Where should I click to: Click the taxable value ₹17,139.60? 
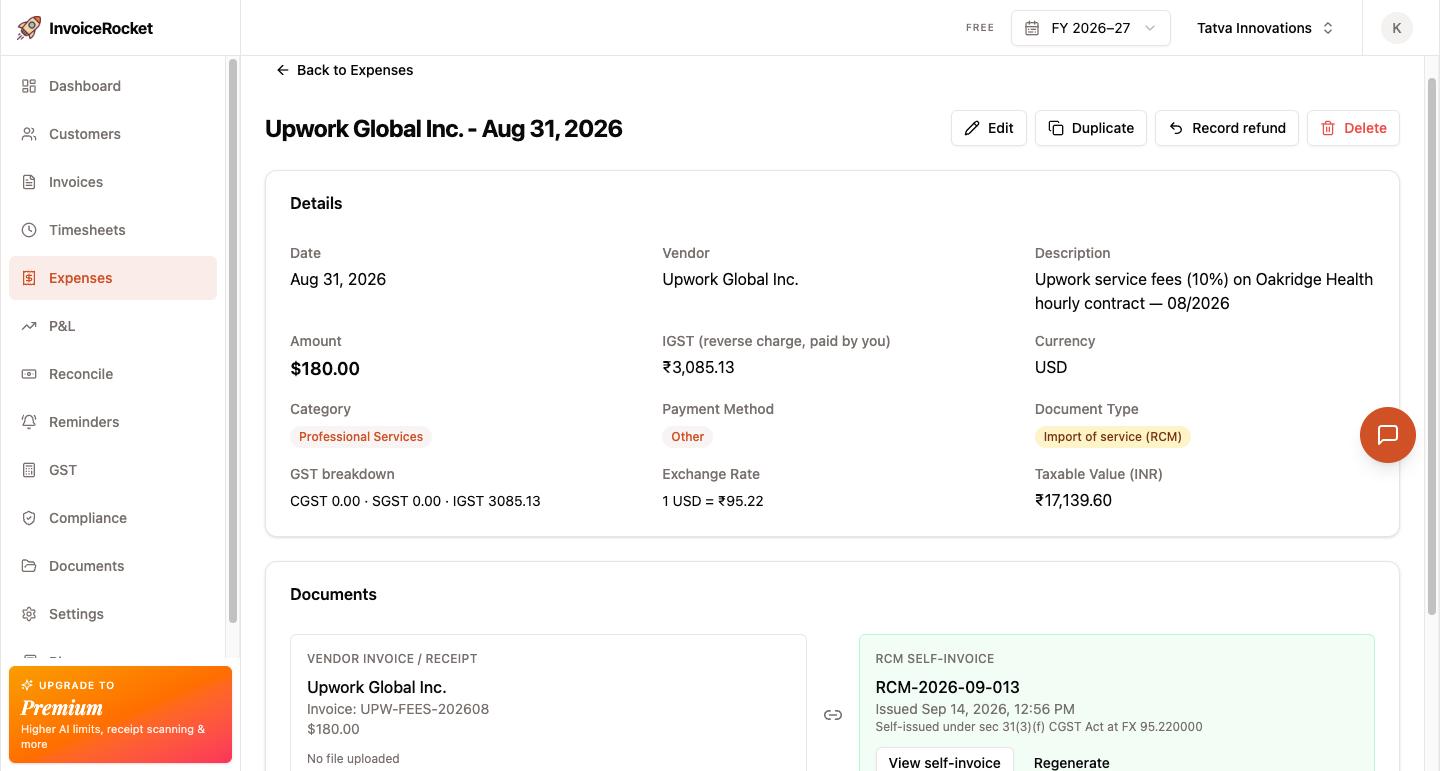[x=1073, y=500]
